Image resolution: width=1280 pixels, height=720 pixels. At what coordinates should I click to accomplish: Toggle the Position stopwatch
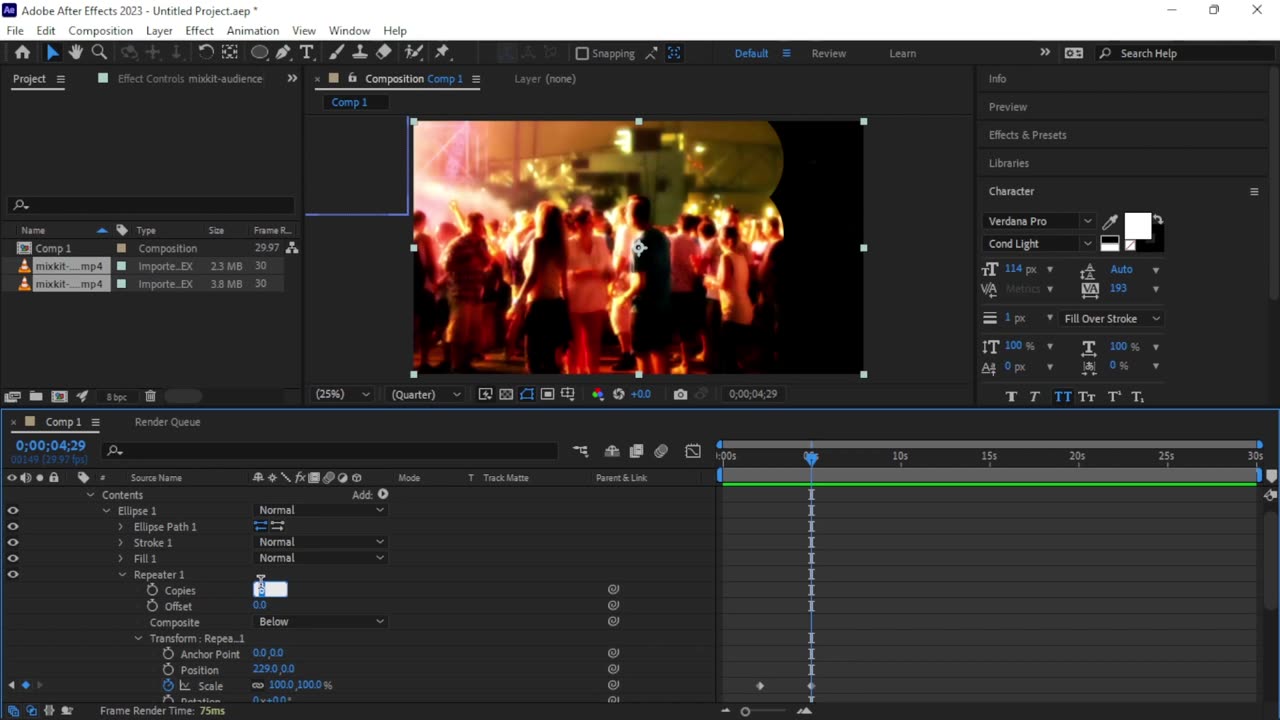coord(168,670)
